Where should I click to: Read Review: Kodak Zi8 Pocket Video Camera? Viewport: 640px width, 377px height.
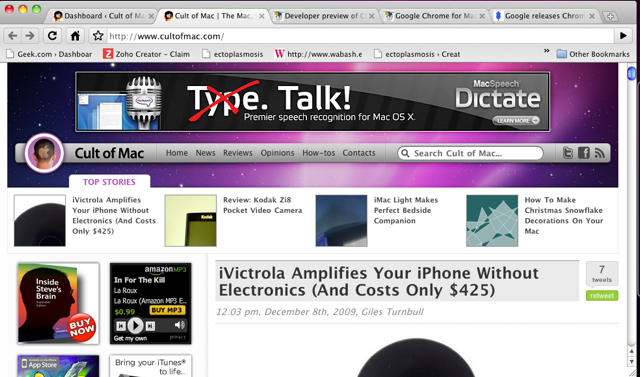[x=262, y=205]
